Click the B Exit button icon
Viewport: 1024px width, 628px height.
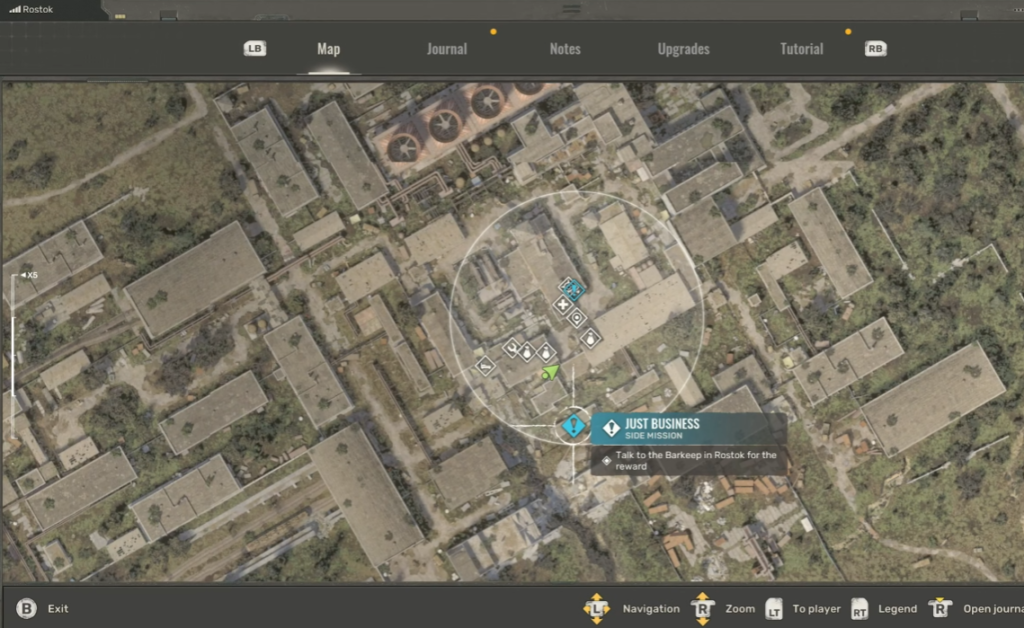click(27, 608)
